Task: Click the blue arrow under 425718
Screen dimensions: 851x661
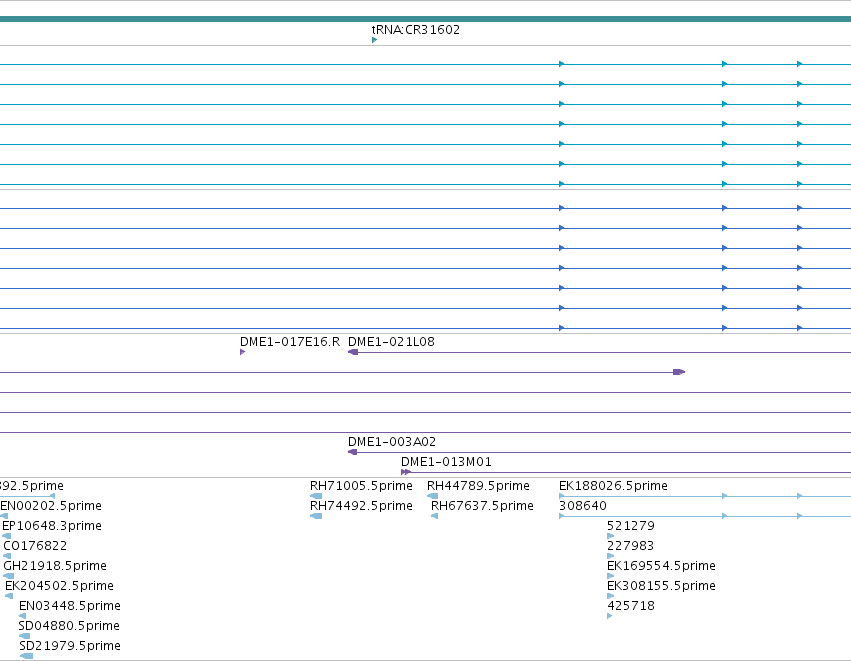Action: [610, 616]
